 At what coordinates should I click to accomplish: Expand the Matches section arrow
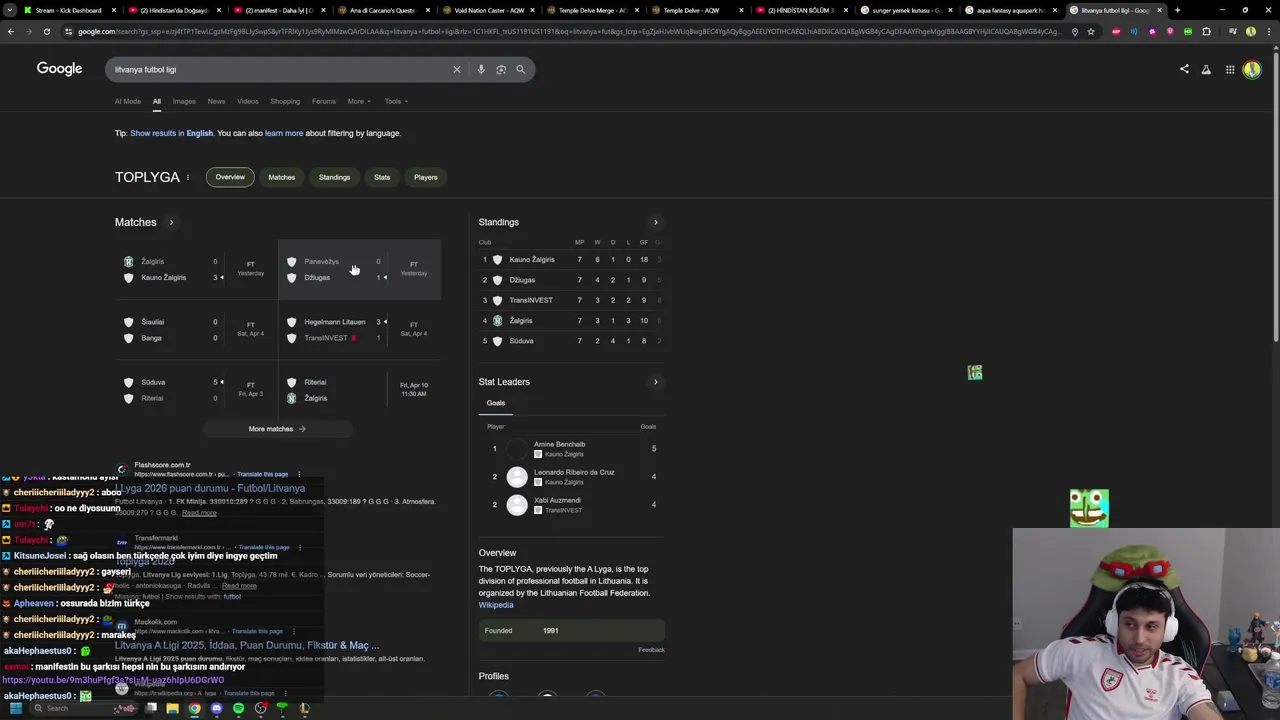(171, 222)
